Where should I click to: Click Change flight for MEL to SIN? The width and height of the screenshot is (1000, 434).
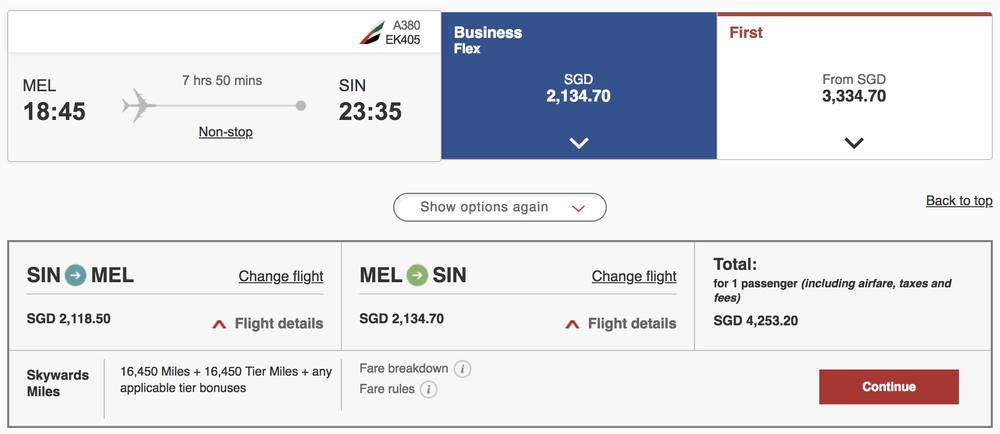[634, 276]
